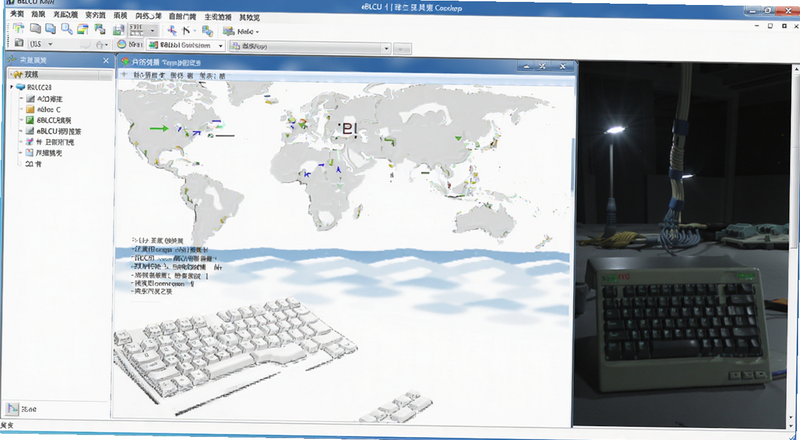
Task: Click the colorful stacked window layers icon
Action: coord(83,30)
